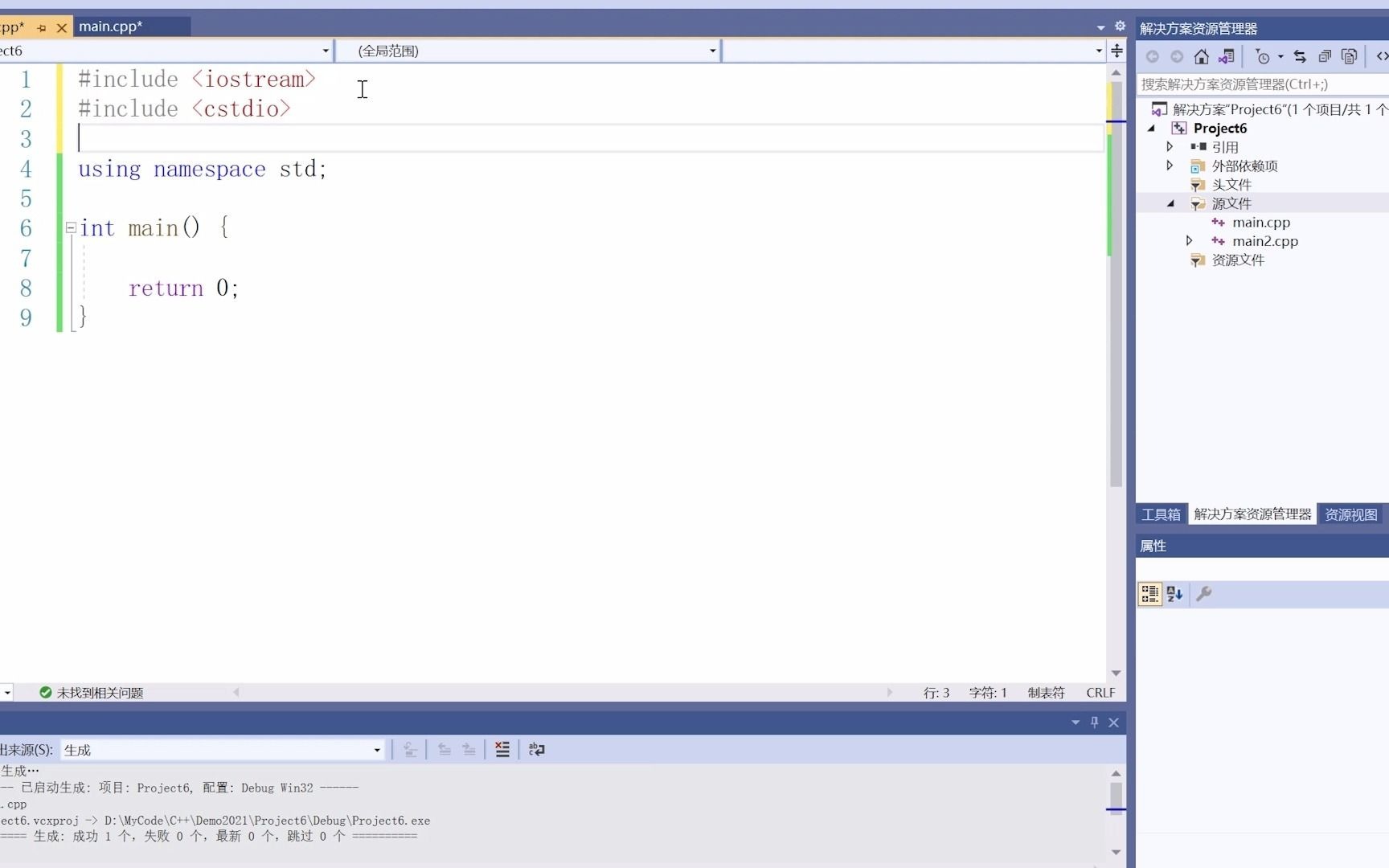Open the pending changes filter clock icon
Image resolution: width=1389 pixels, height=868 pixels.
(x=1263, y=56)
